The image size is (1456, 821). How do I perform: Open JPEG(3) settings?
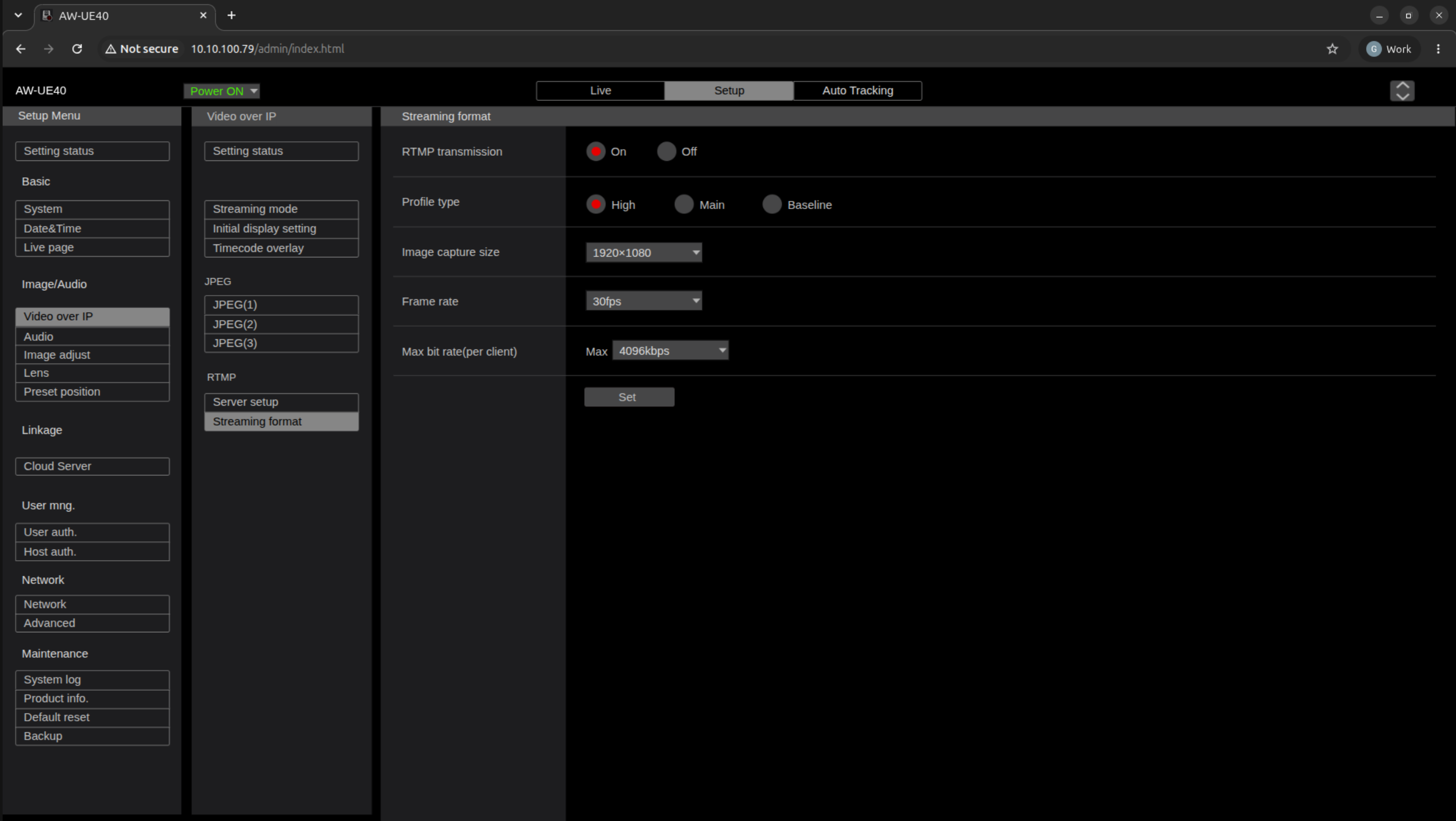point(281,343)
